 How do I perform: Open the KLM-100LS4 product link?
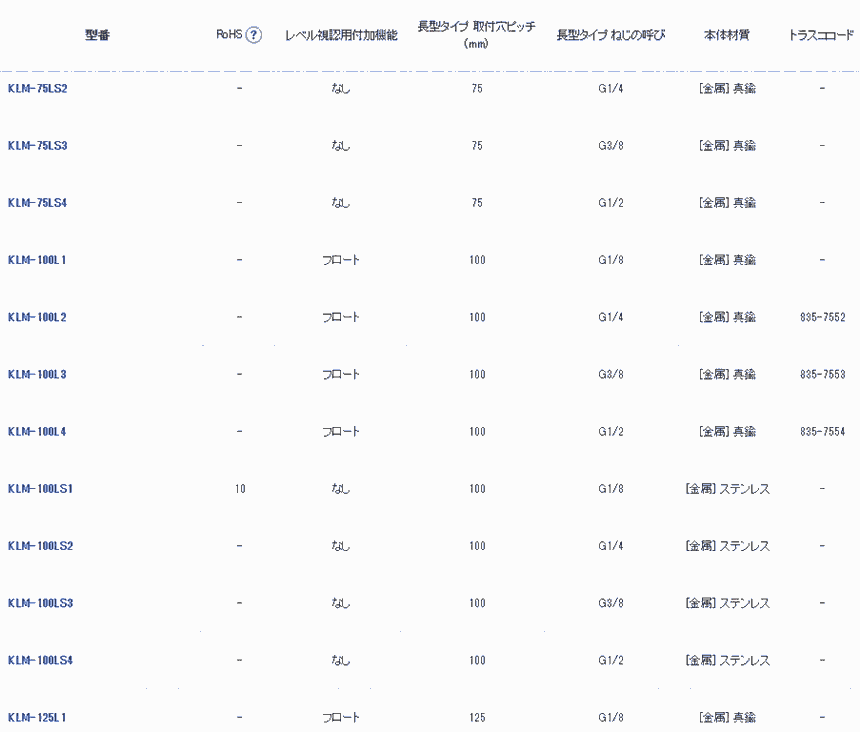pos(40,660)
